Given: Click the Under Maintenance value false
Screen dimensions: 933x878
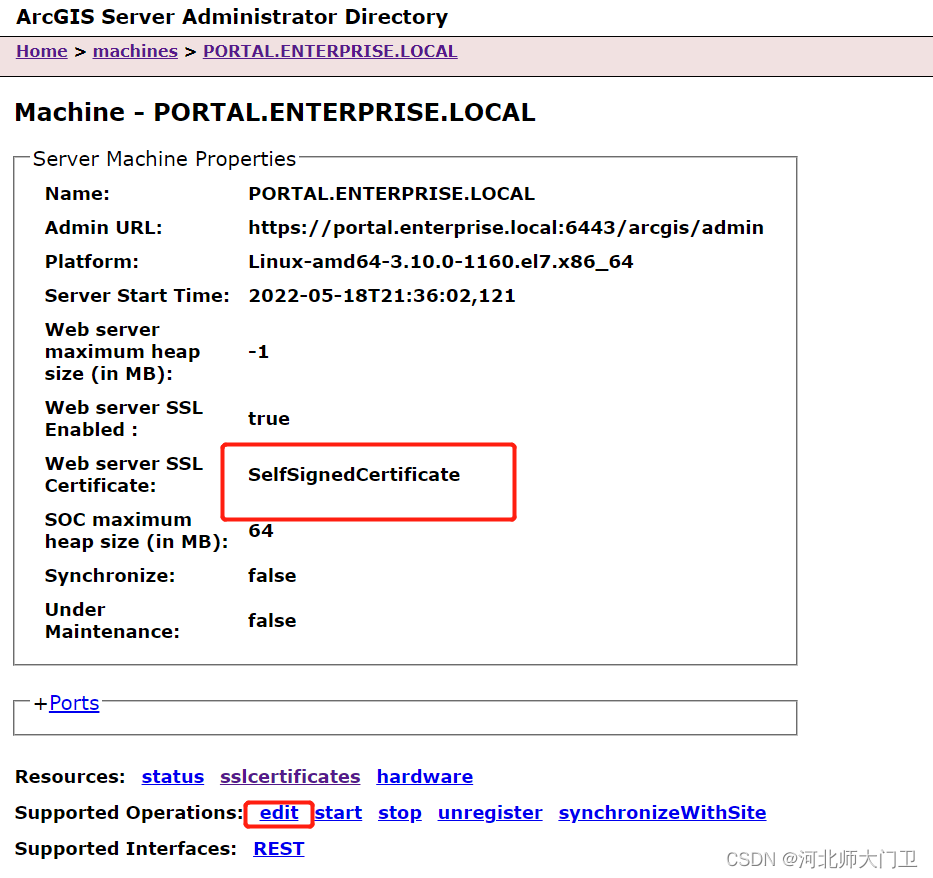Looking at the screenshot, I should 272,621.
